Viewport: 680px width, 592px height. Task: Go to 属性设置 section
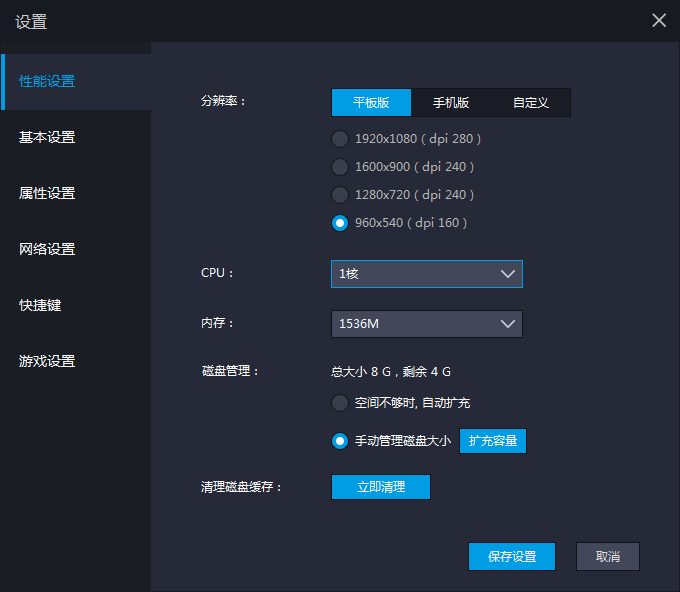[47, 193]
